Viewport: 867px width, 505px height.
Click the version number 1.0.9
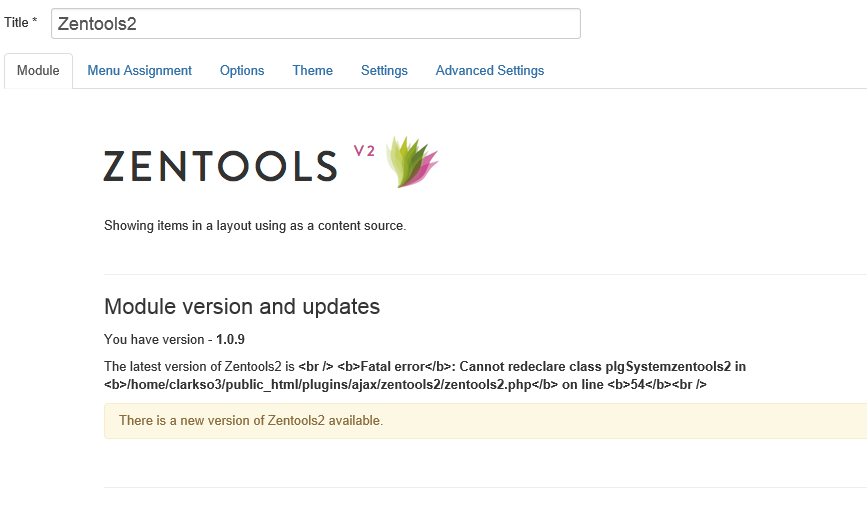[x=230, y=340]
